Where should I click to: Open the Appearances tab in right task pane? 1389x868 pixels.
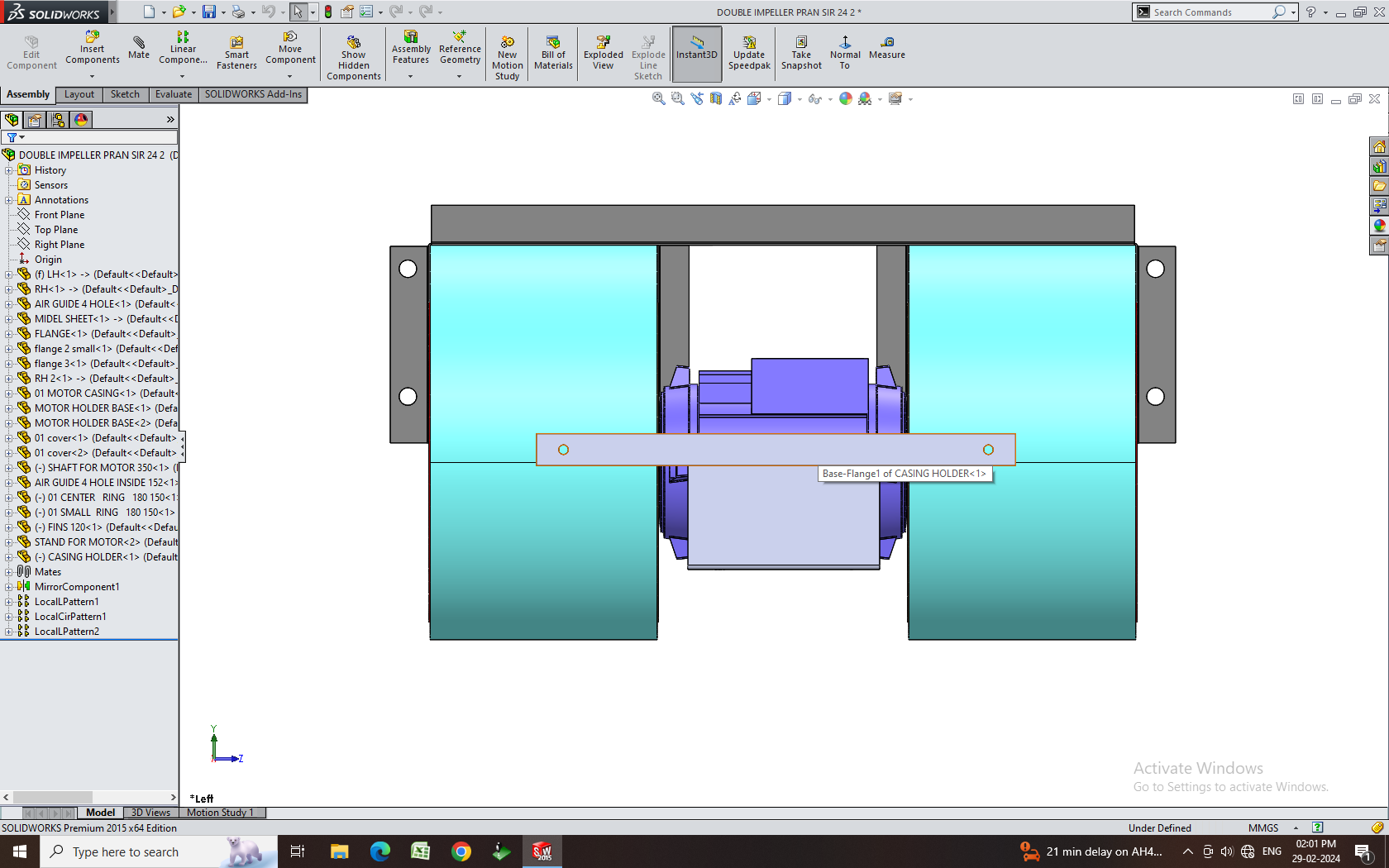tap(1379, 226)
